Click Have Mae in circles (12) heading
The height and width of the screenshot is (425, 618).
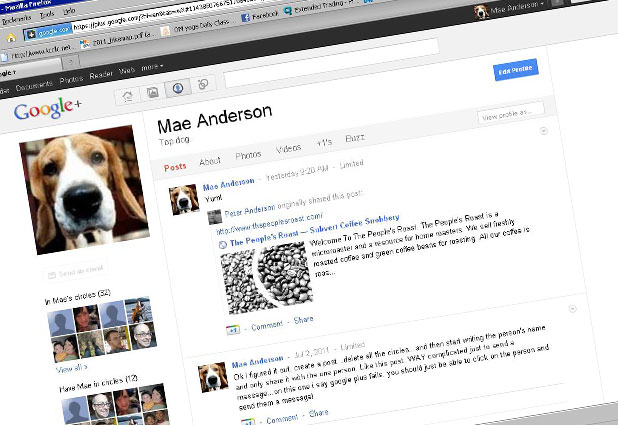tap(99, 384)
